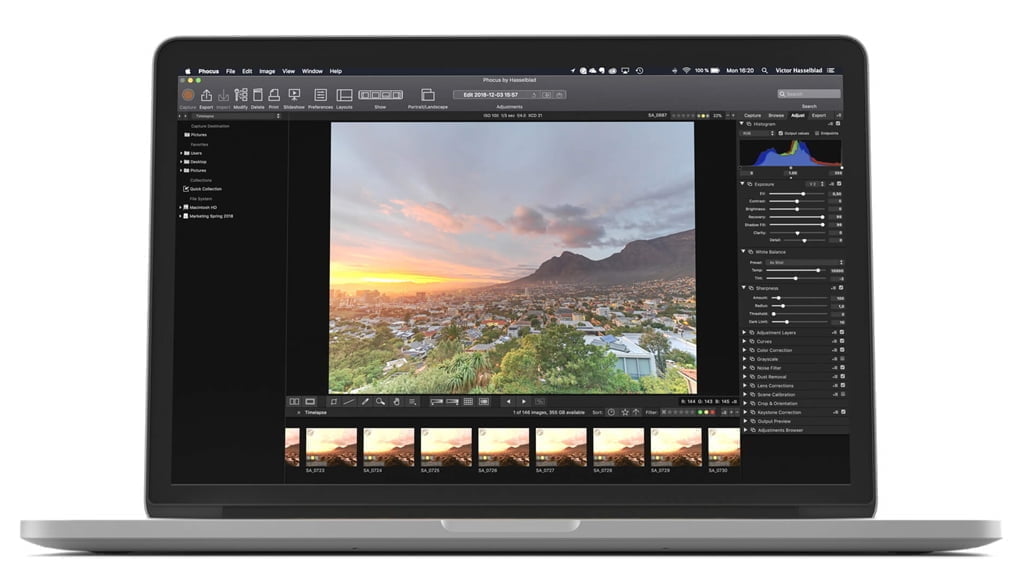The width and height of the screenshot is (1024, 586).
Task: Switch to the Capture tab
Action: pos(752,116)
